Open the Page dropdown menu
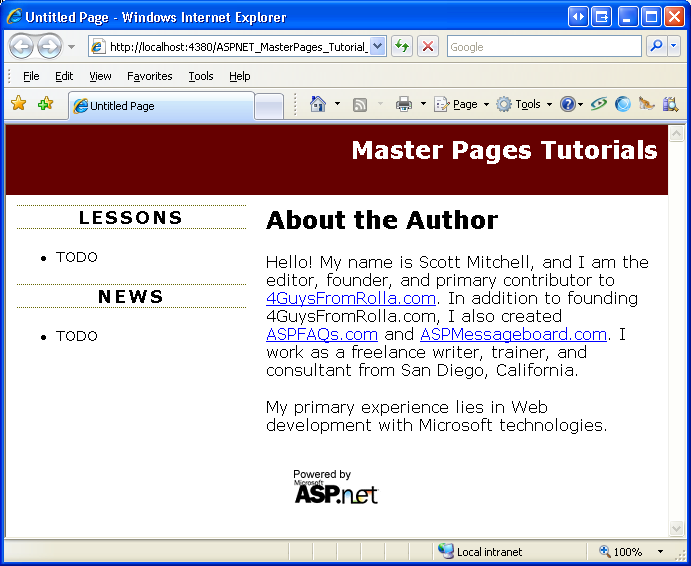The height and width of the screenshot is (566, 691). pos(461,104)
